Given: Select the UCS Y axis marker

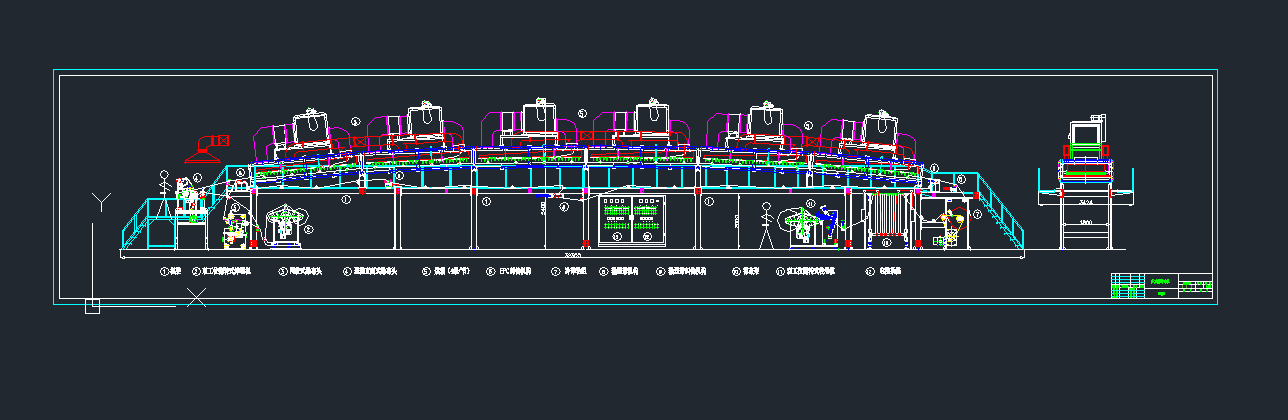Looking at the screenshot, I should click(x=101, y=201).
